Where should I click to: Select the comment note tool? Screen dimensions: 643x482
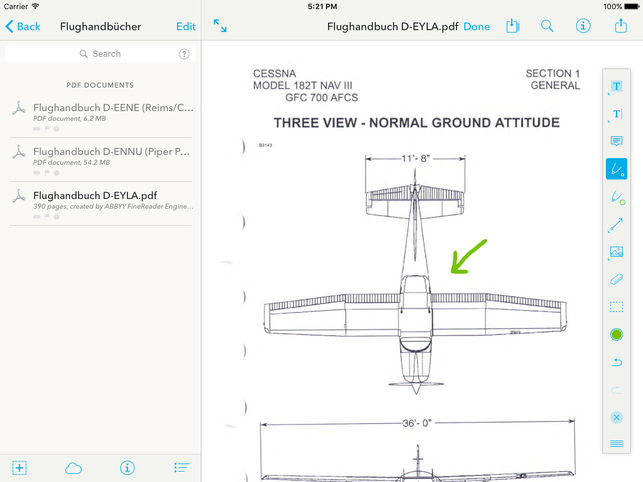(616, 141)
